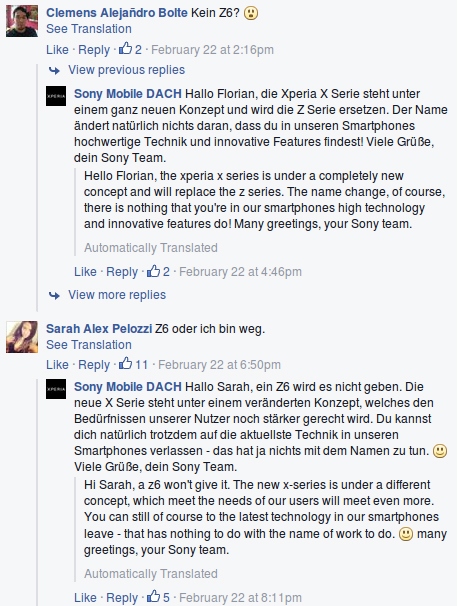Open Sony Mobile DACH page from first reply
Image resolution: width=459 pixels, height=606 pixels.
pos(128,94)
